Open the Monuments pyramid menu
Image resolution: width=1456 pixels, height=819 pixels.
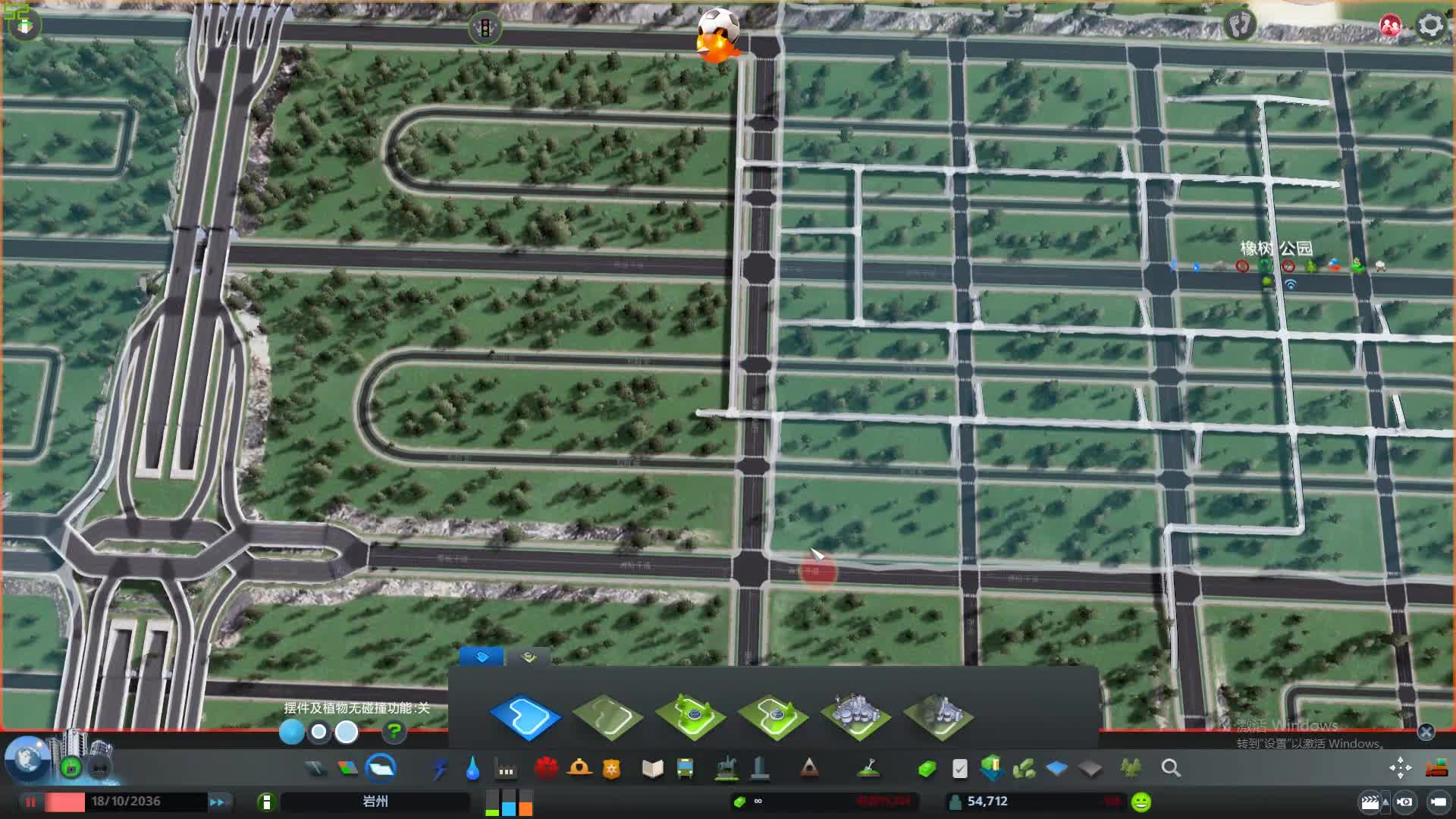(x=809, y=768)
